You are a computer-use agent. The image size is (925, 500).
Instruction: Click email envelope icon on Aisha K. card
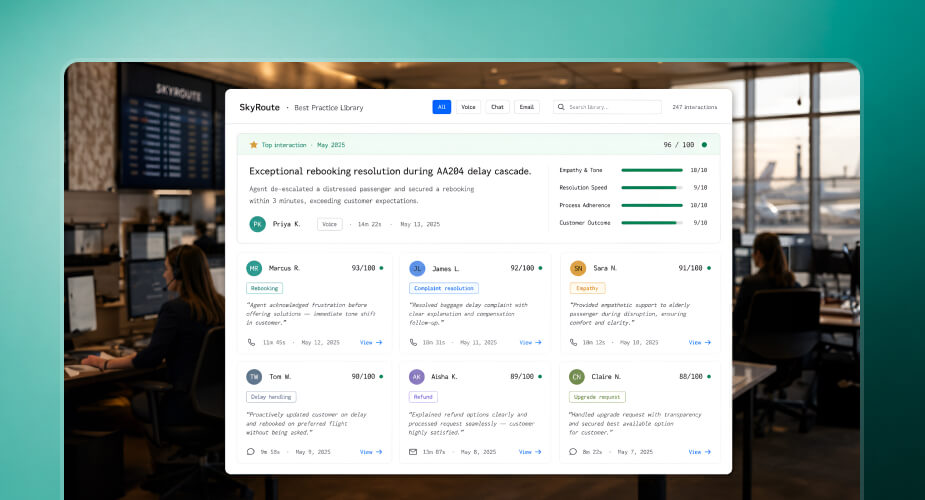413,452
